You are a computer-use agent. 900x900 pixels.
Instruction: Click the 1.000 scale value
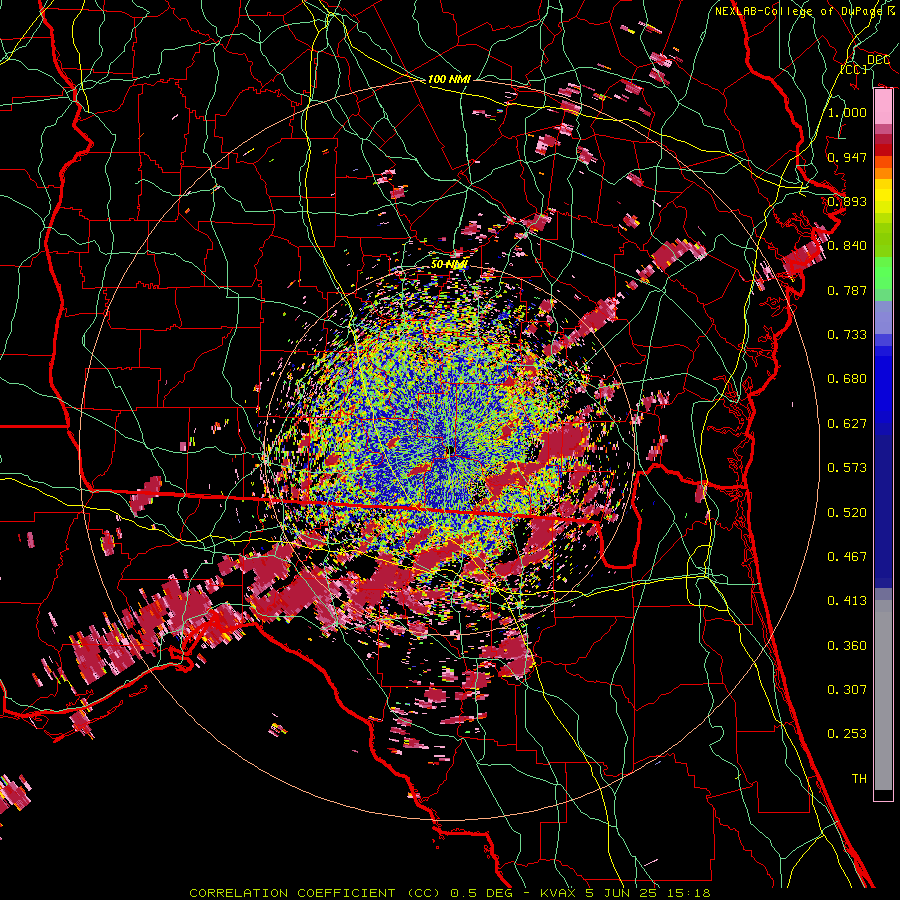click(847, 112)
